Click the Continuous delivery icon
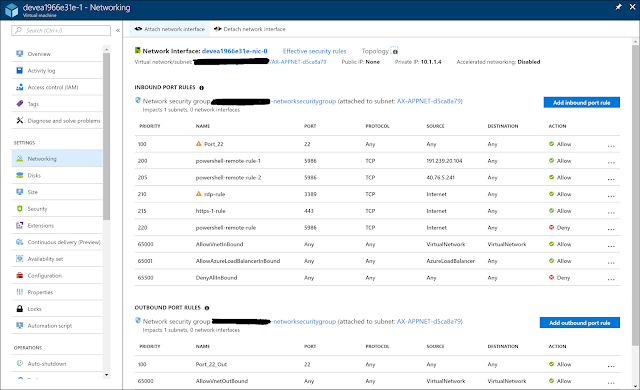 20,242
